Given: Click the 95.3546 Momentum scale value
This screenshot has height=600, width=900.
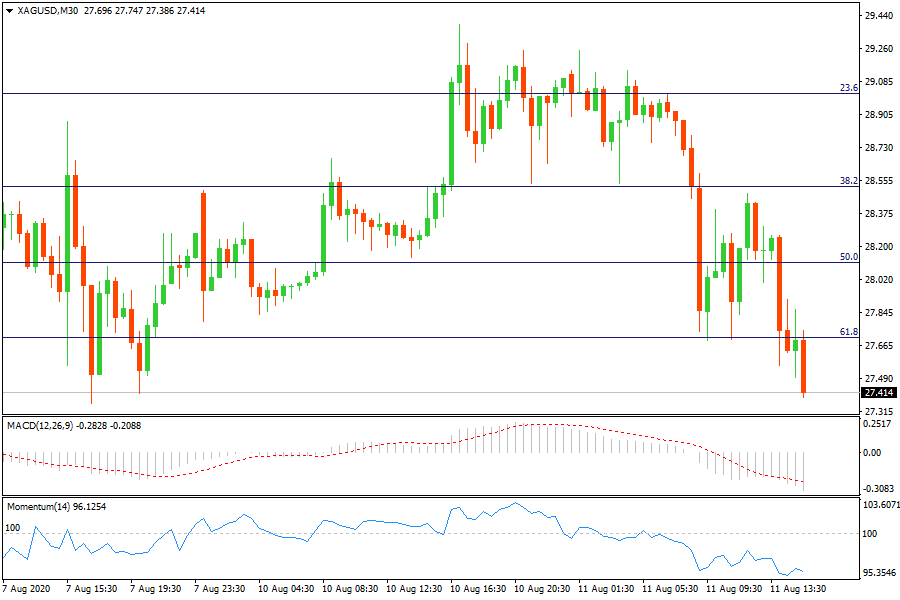Looking at the screenshot, I should (x=878, y=574).
